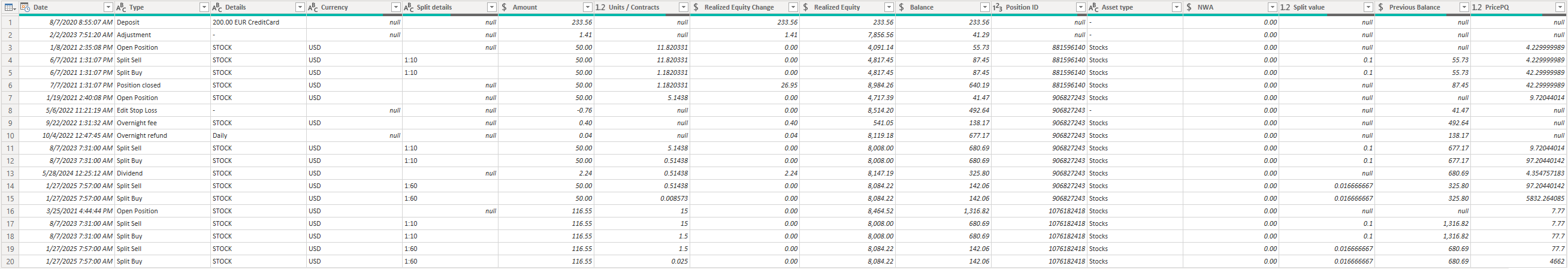The height and width of the screenshot is (269, 1568).
Task: Open the Realized Equity Change filter dropdown
Action: click(x=793, y=7)
